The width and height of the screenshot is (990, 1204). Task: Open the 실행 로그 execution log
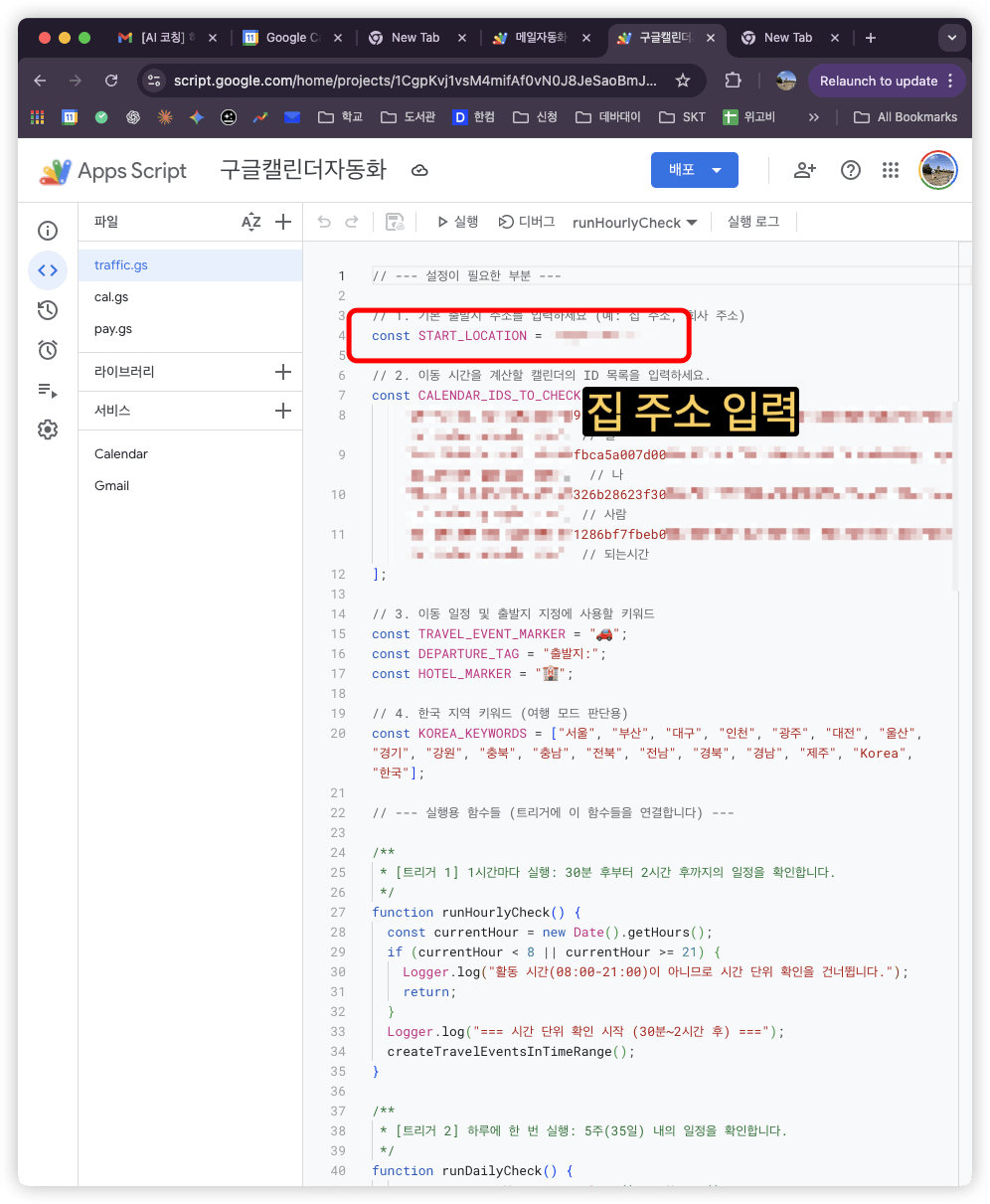753,223
